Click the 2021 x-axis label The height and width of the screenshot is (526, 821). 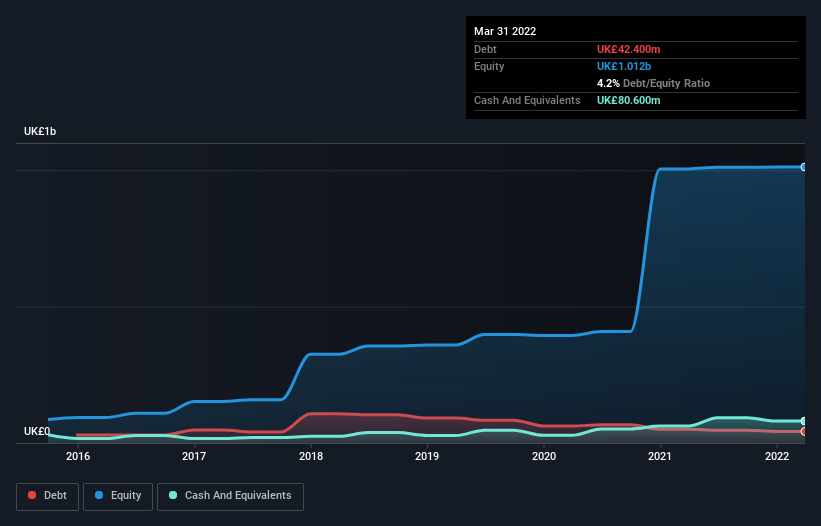point(660,456)
